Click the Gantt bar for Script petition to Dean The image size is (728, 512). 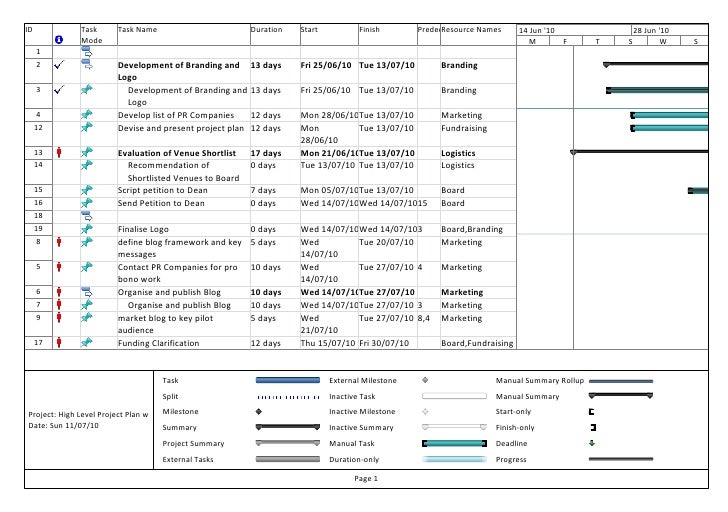pos(698,190)
